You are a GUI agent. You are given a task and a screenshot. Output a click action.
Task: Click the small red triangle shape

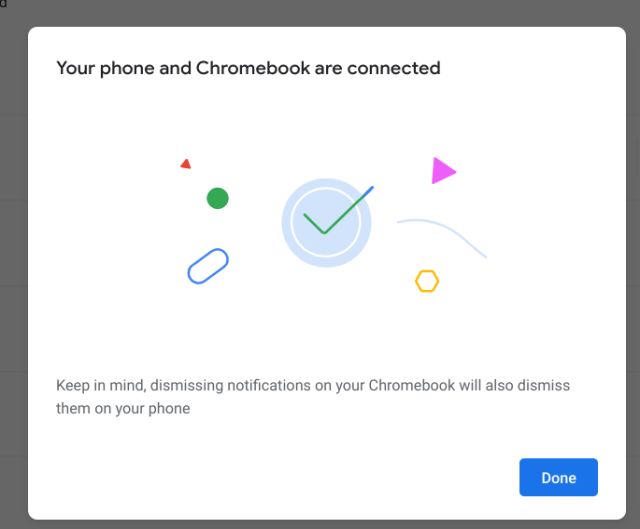click(x=186, y=164)
